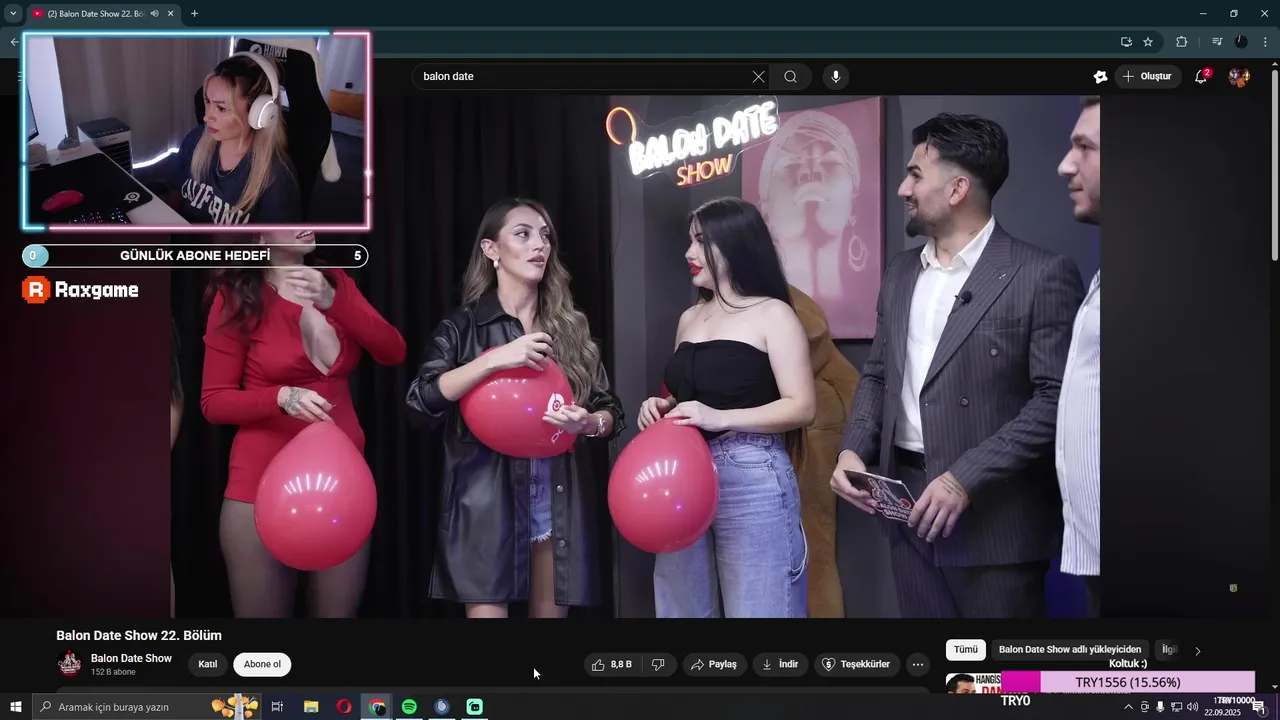Open more actions three-dot menu under video
The width and height of the screenshot is (1280, 720).
[x=918, y=664]
